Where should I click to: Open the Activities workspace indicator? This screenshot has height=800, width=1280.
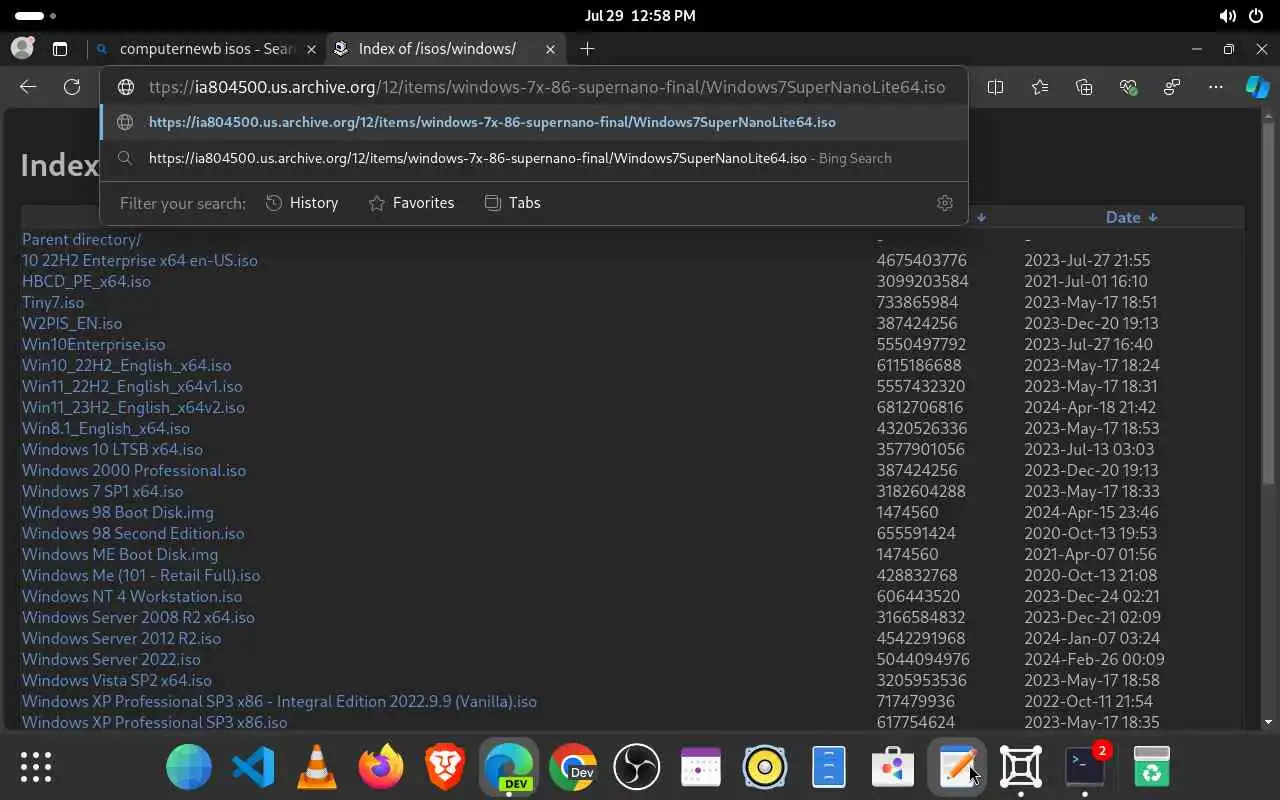(x=35, y=16)
